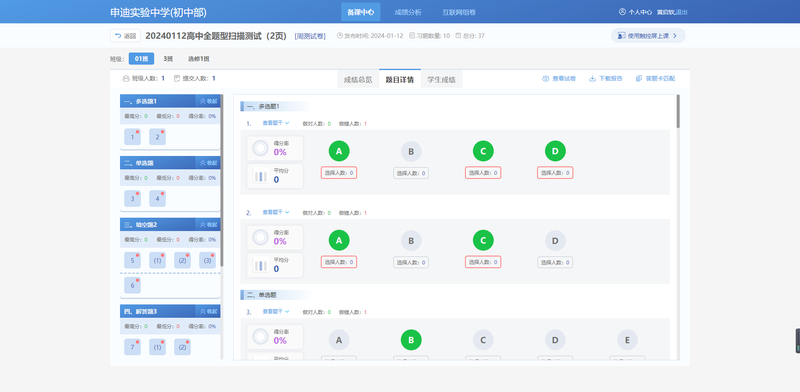This screenshot has height=392, width=800.
Task: Collapse the 一、多选题1 section with 收起
Action: 208,101
